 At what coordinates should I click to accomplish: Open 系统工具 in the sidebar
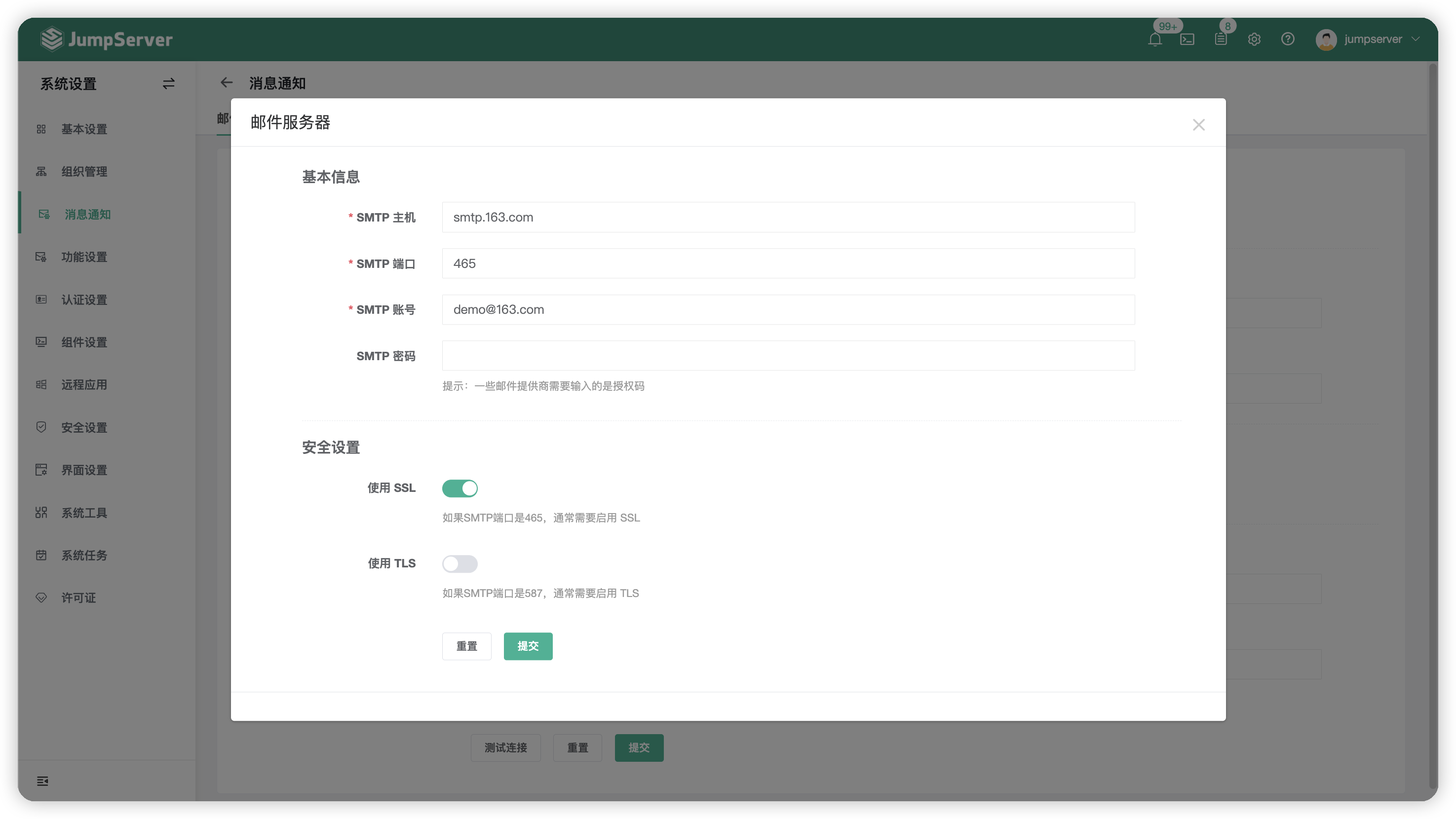coord(107,513)
